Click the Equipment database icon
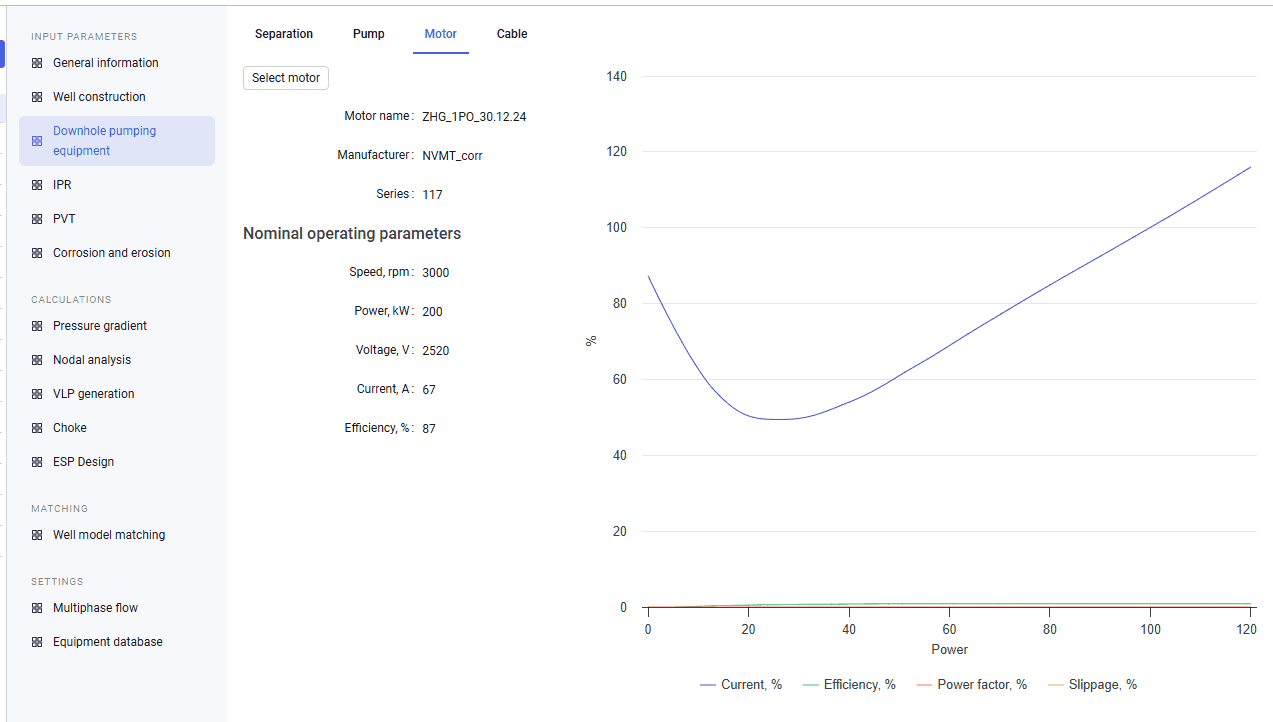This screenshot has width=1273, height=722. pos(37,642)
